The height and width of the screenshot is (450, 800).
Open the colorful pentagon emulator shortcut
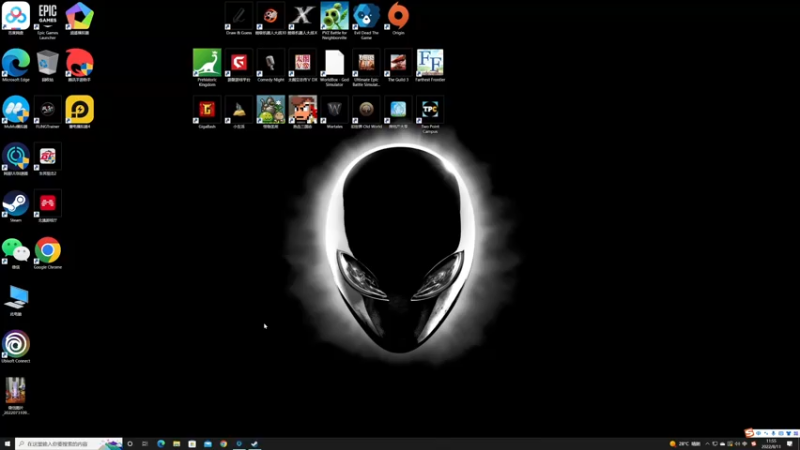click(79, 18)
